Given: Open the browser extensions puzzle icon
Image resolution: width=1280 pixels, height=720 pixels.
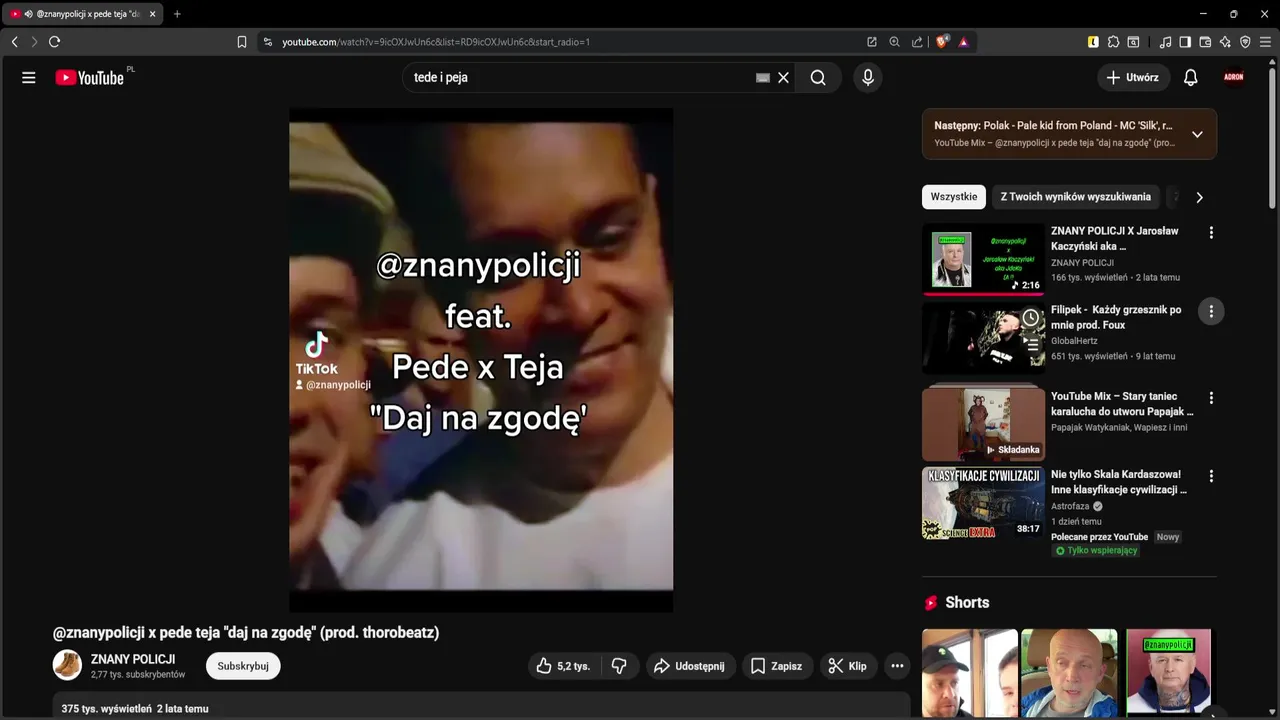Looking at the screenshot, I should pos(1113,42).
